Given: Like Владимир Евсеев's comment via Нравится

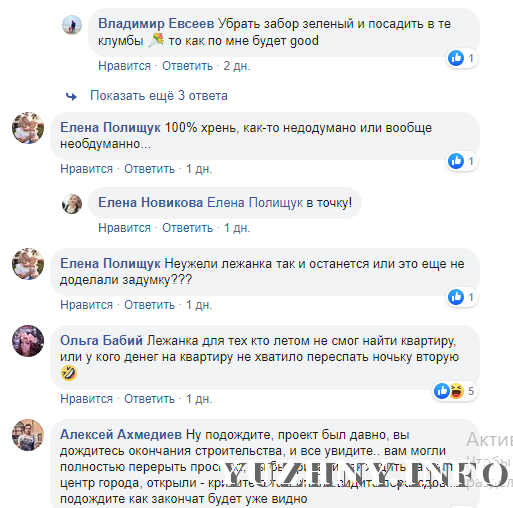Looking at the screenshot, I should [x=124, y=66].
